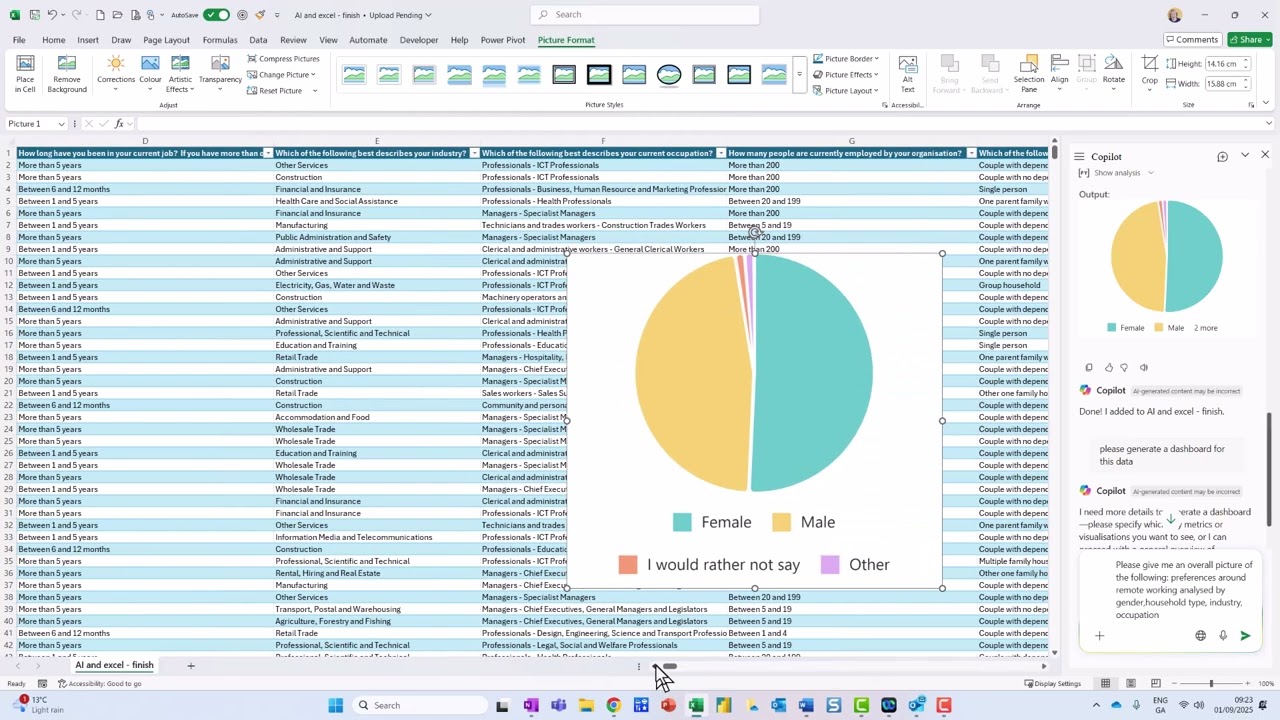The image size is (1280, 720).
Task: Open the File menu
Action: (19, 40)
